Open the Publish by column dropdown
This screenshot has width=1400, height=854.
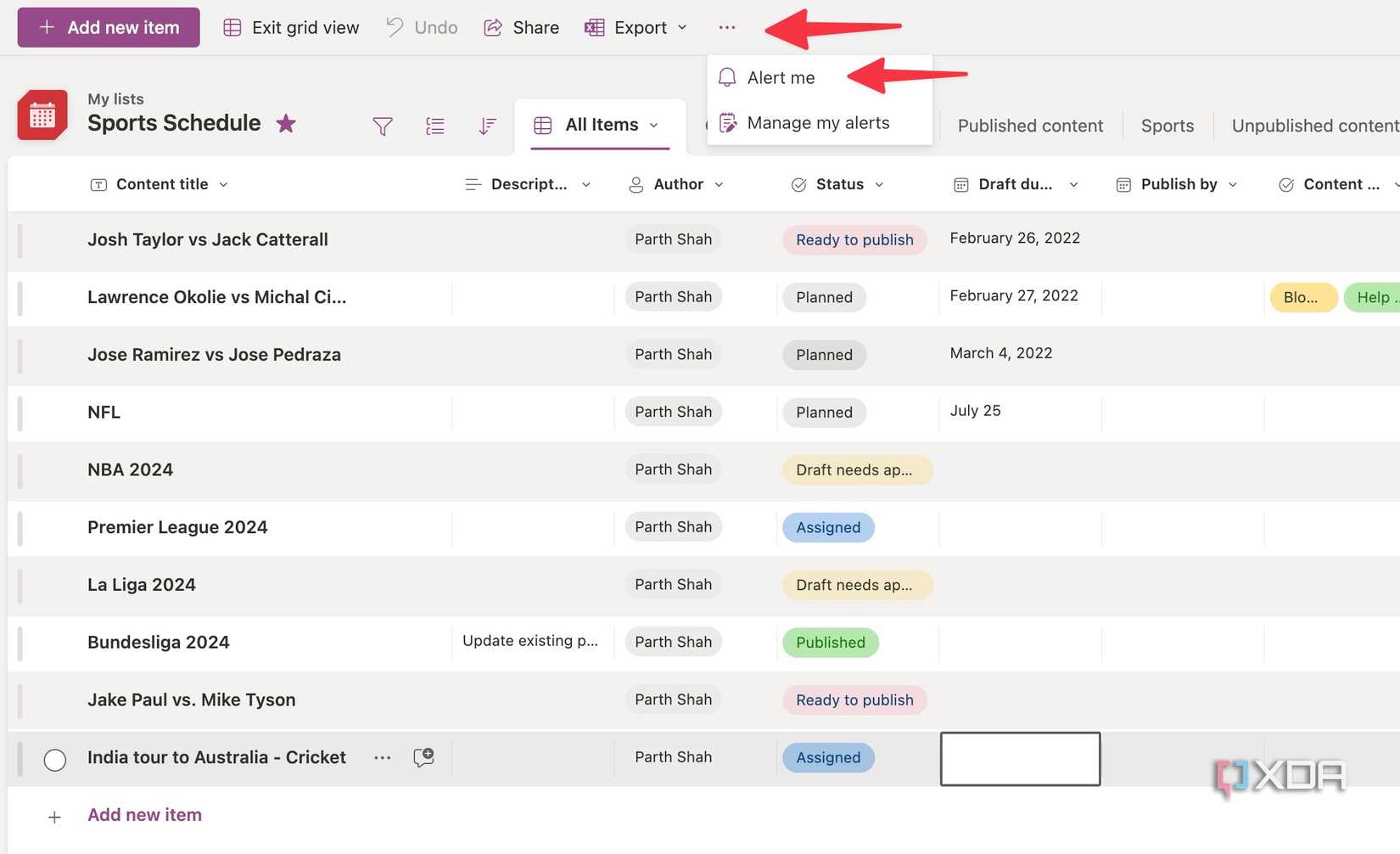coord(1233,184)
